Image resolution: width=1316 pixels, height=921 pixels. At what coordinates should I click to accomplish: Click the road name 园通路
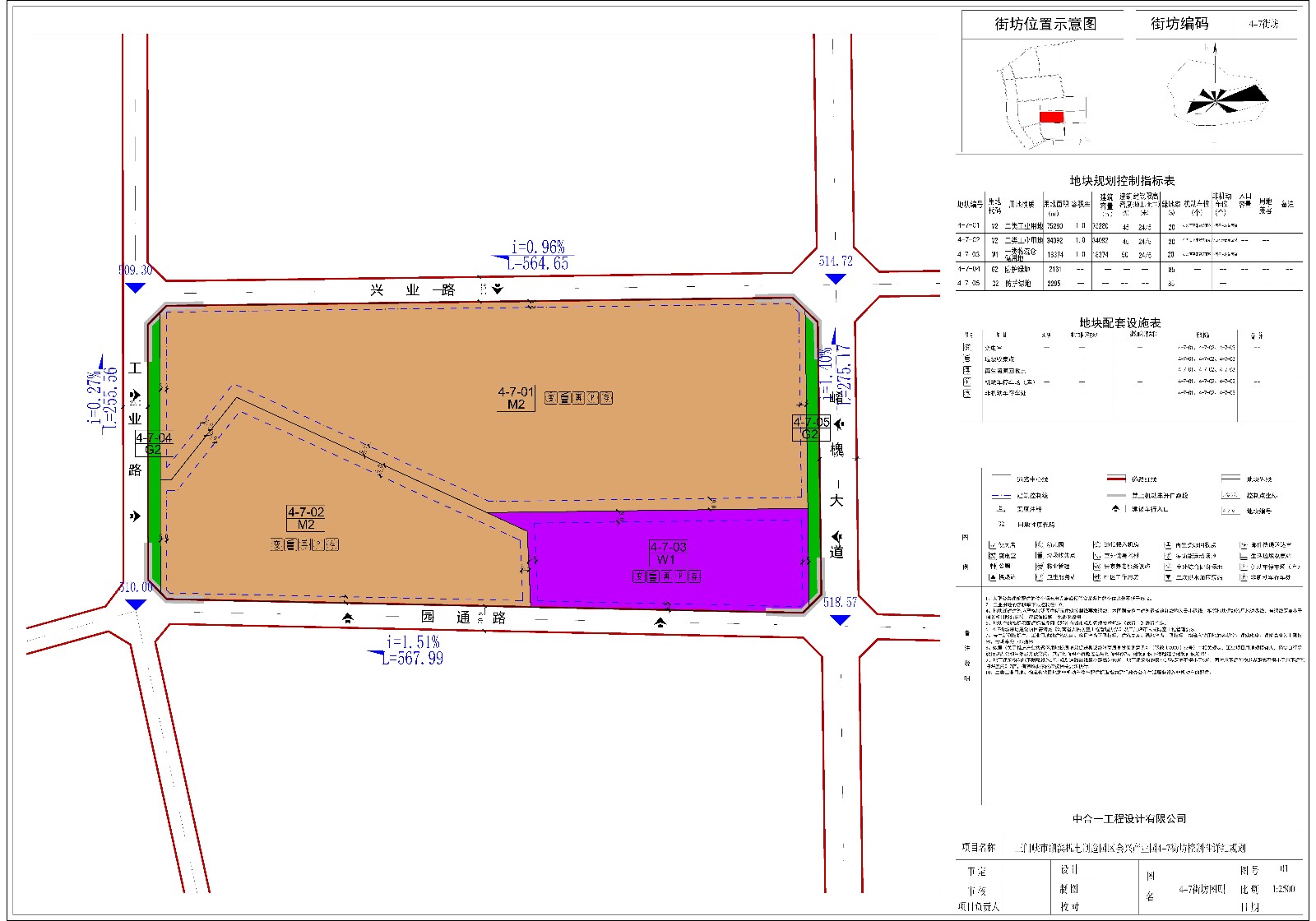tap(463, 617)
